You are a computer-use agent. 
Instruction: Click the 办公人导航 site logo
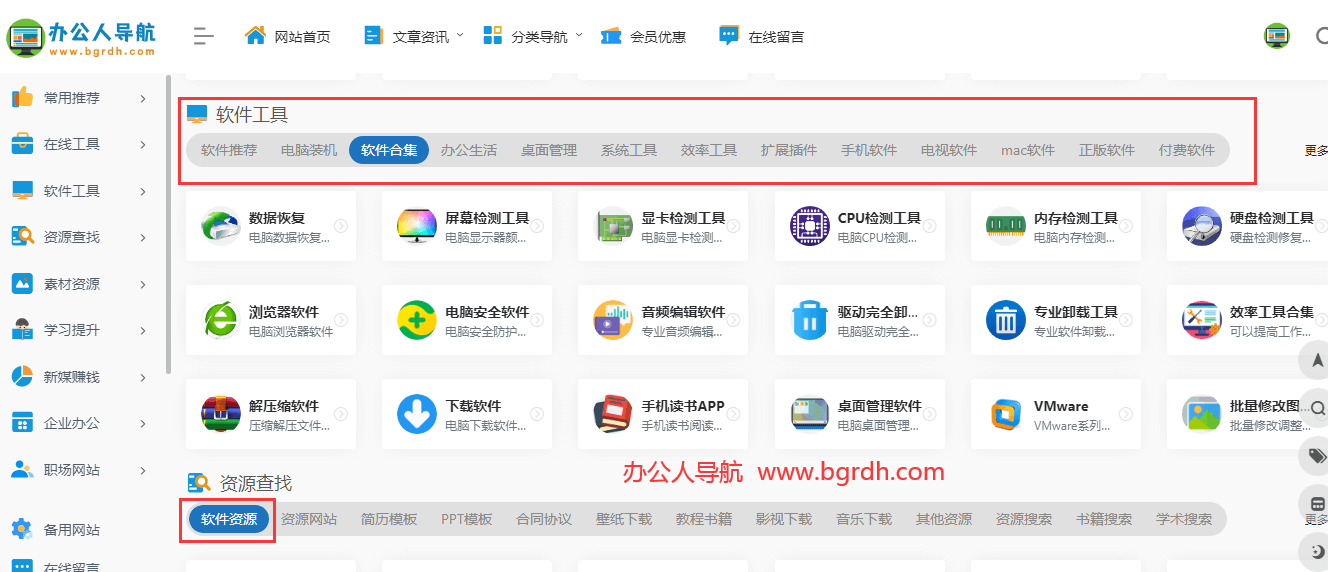point(81,37)
